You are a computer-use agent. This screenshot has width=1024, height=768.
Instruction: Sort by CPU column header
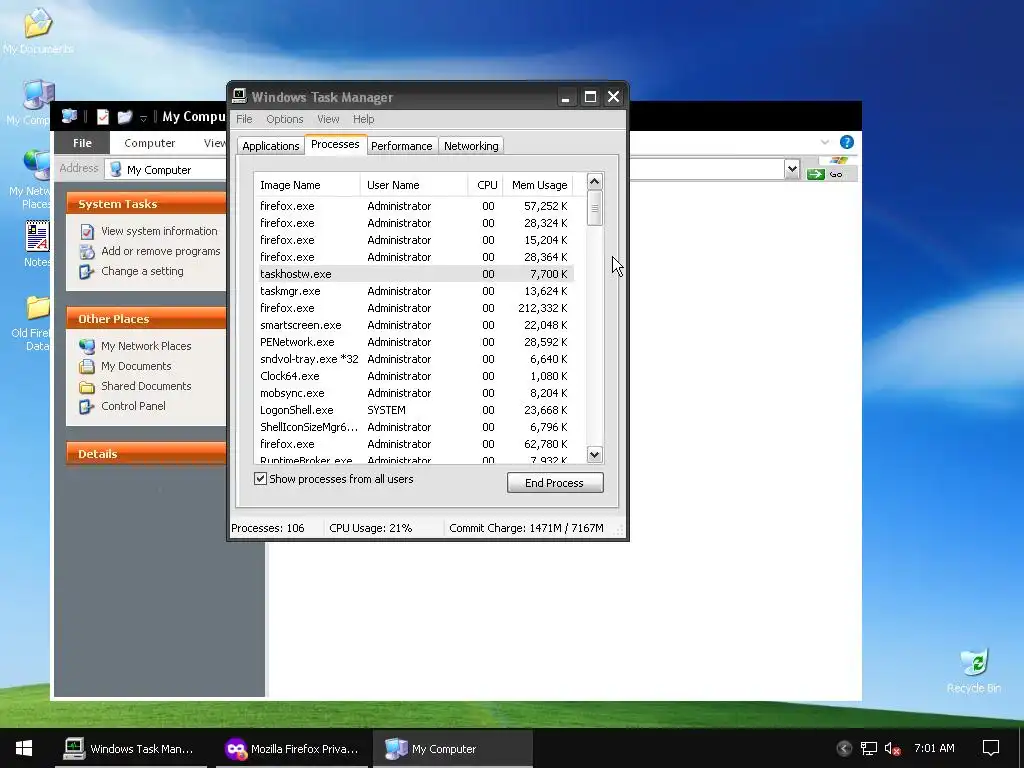tap(485, 185)
